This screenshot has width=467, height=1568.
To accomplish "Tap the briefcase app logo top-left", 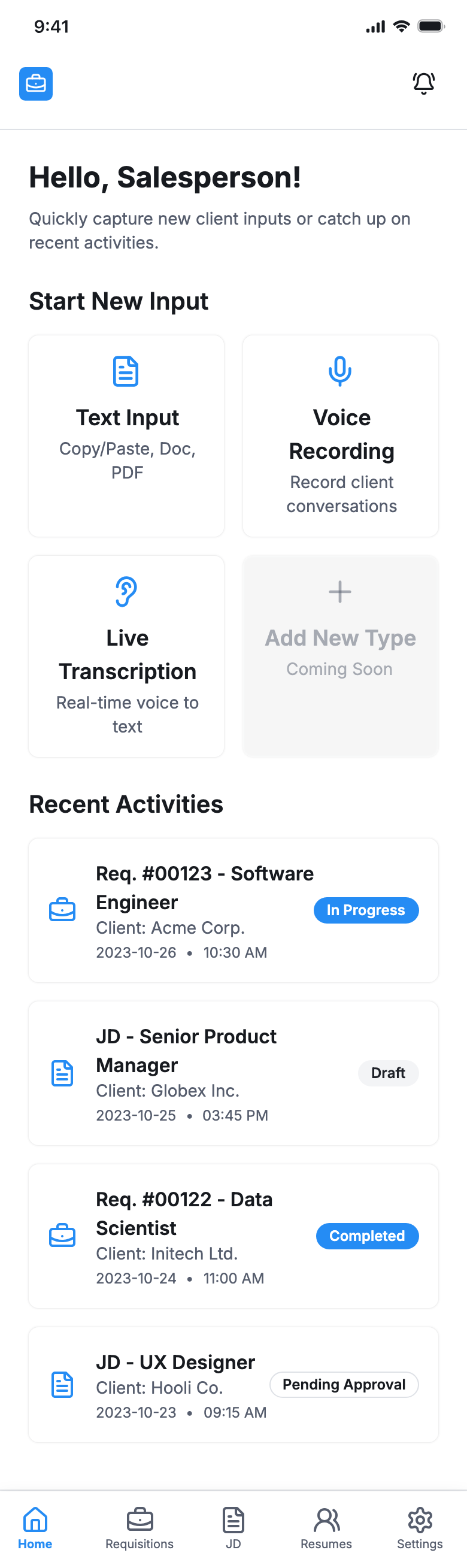I will (x=35, y=83).
